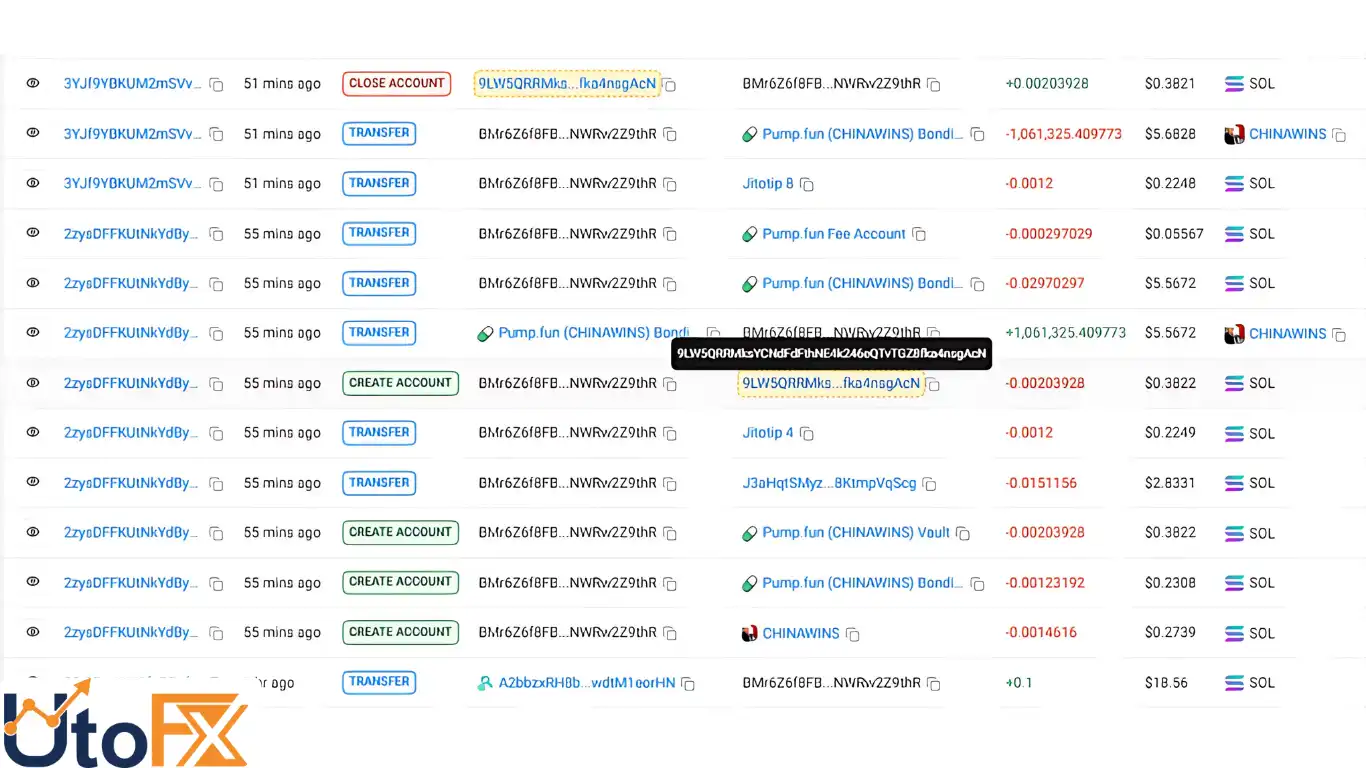Copy the Pump.fun (CHINAWINS) Vault address

tap(963, 534)
